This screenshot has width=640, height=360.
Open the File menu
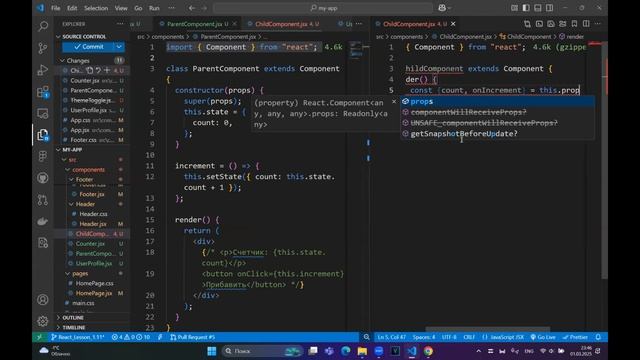pyautogui.click(x=56, y=8)
